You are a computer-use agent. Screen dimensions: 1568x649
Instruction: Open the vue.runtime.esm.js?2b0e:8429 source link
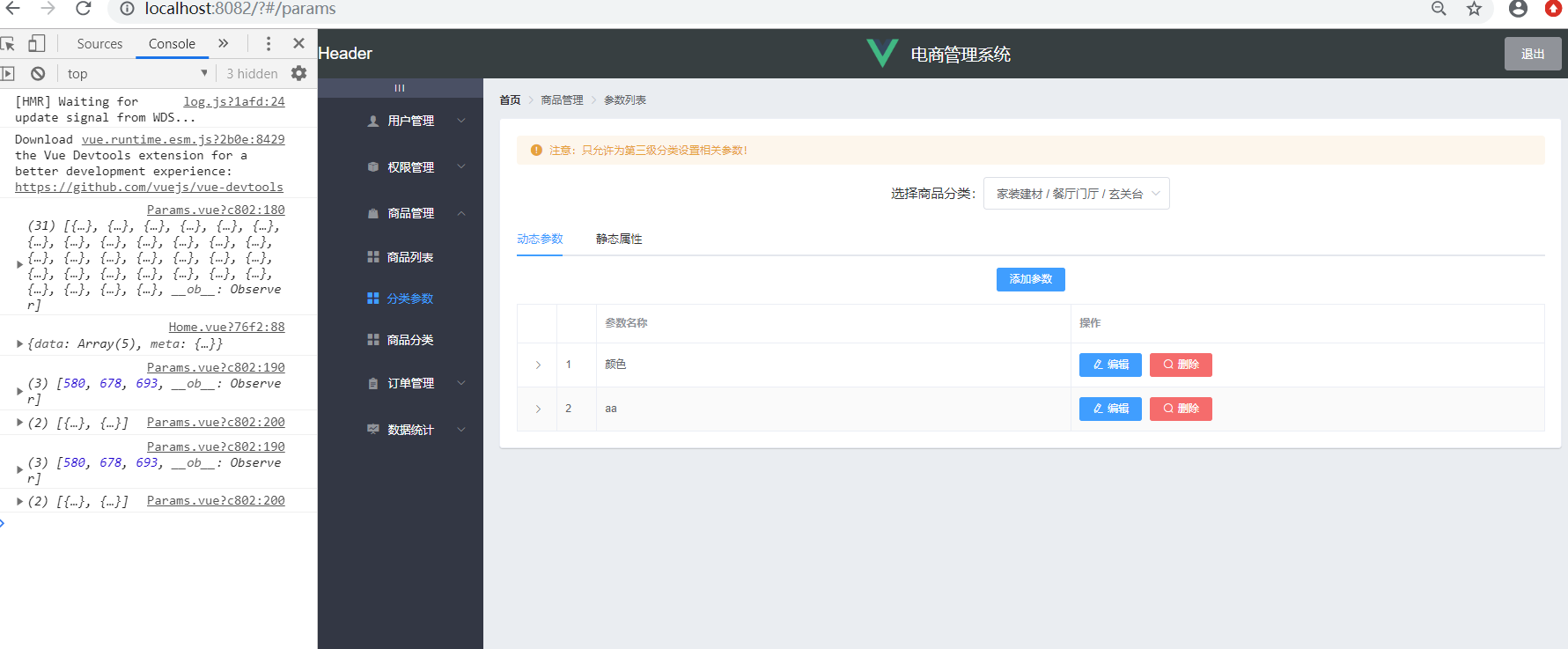click(183, 139)
